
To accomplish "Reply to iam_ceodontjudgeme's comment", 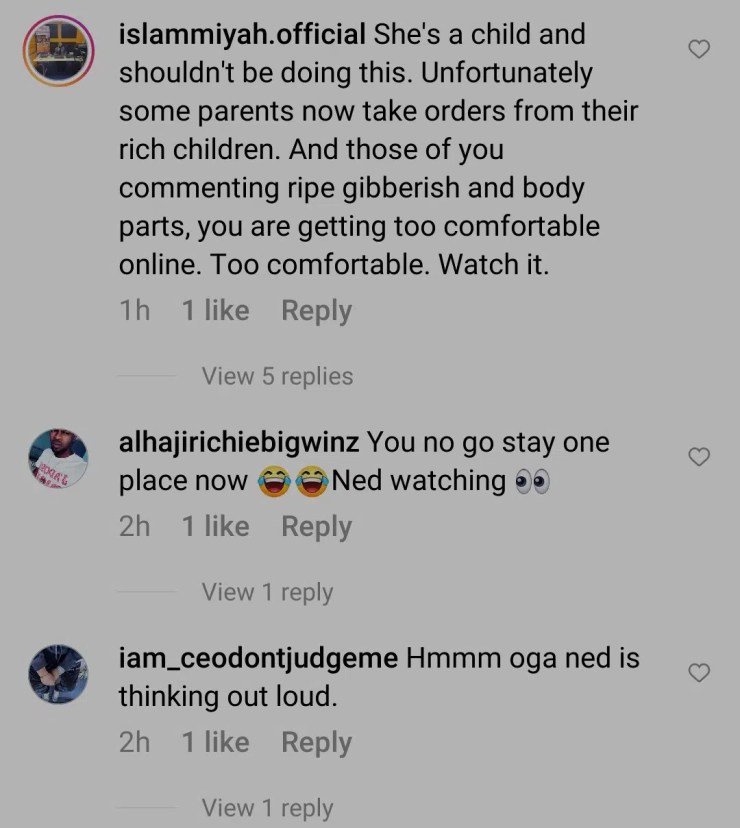I will (x=316, y=743).
